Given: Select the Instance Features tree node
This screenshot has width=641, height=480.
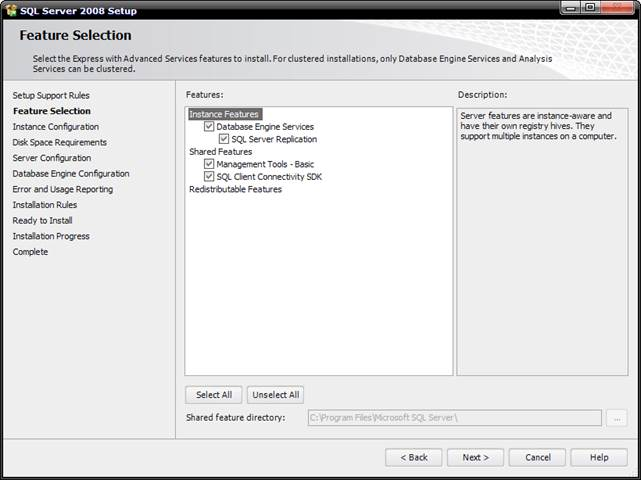Looking at the screenshot, I should [x=224, y=114].
